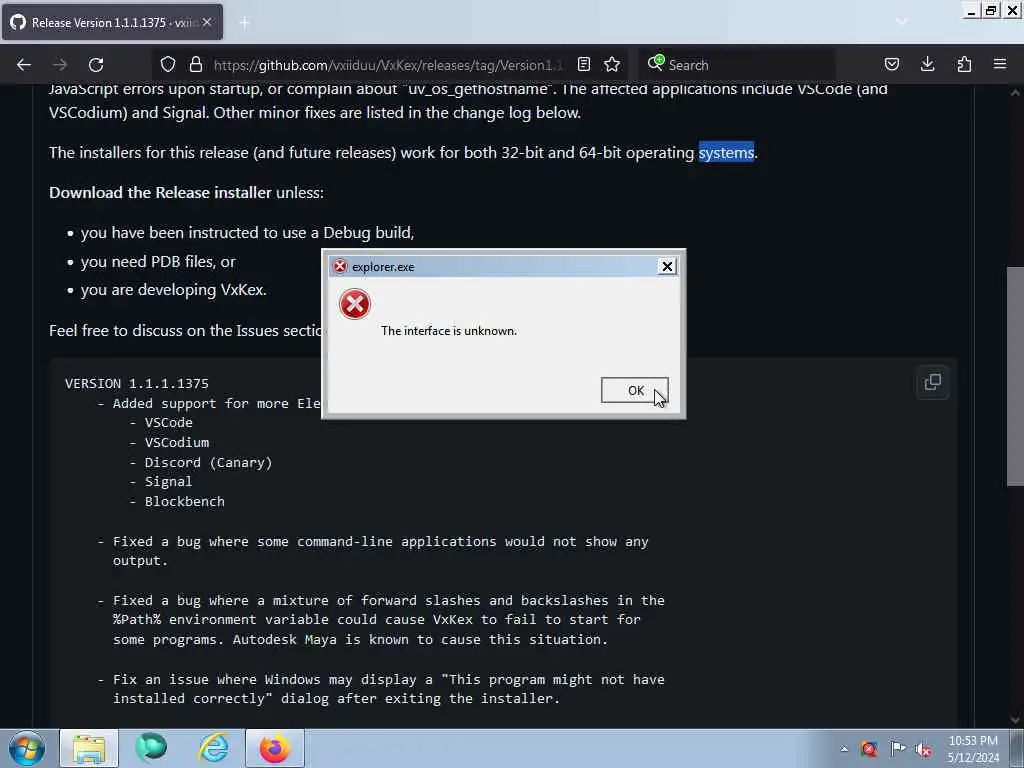Switch to Firefox taskbar button
Screen dimensions: 1024x768
coord(275,748)
